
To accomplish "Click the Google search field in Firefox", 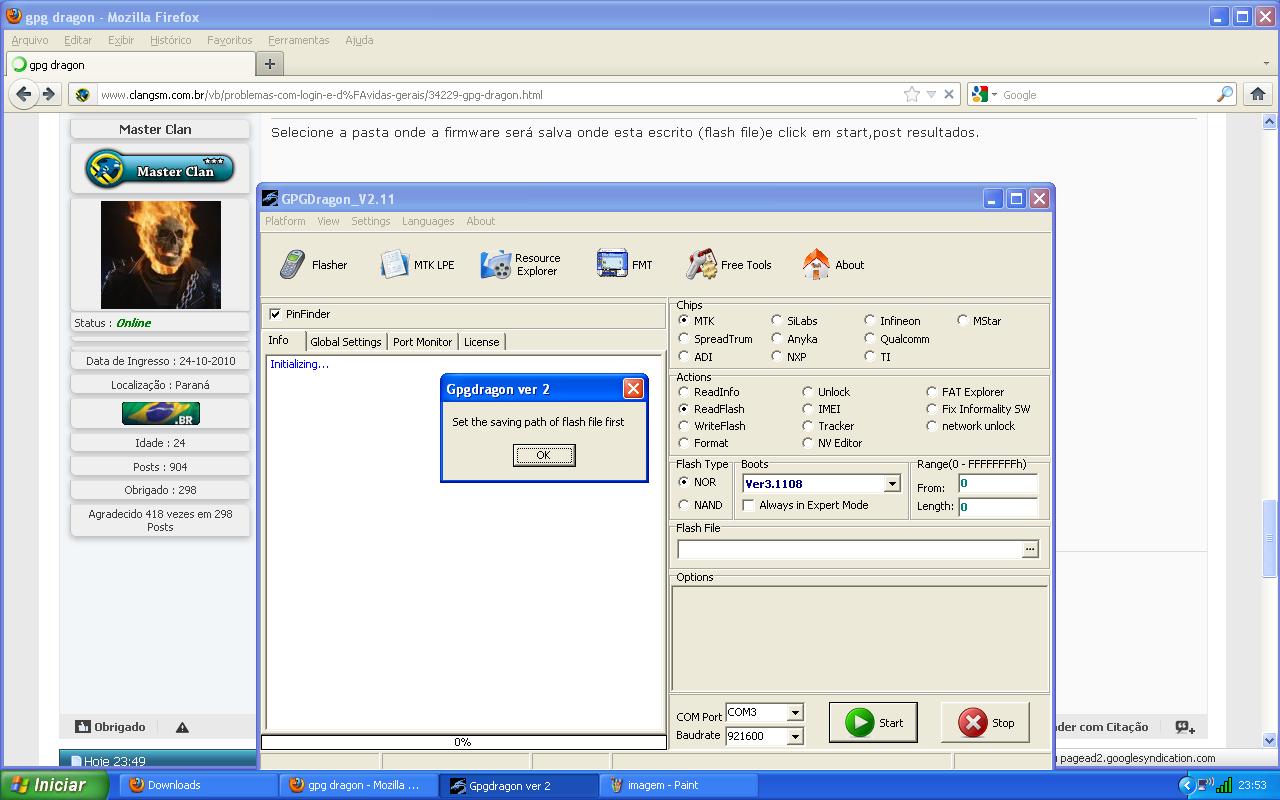I will tap(1108, 94).
